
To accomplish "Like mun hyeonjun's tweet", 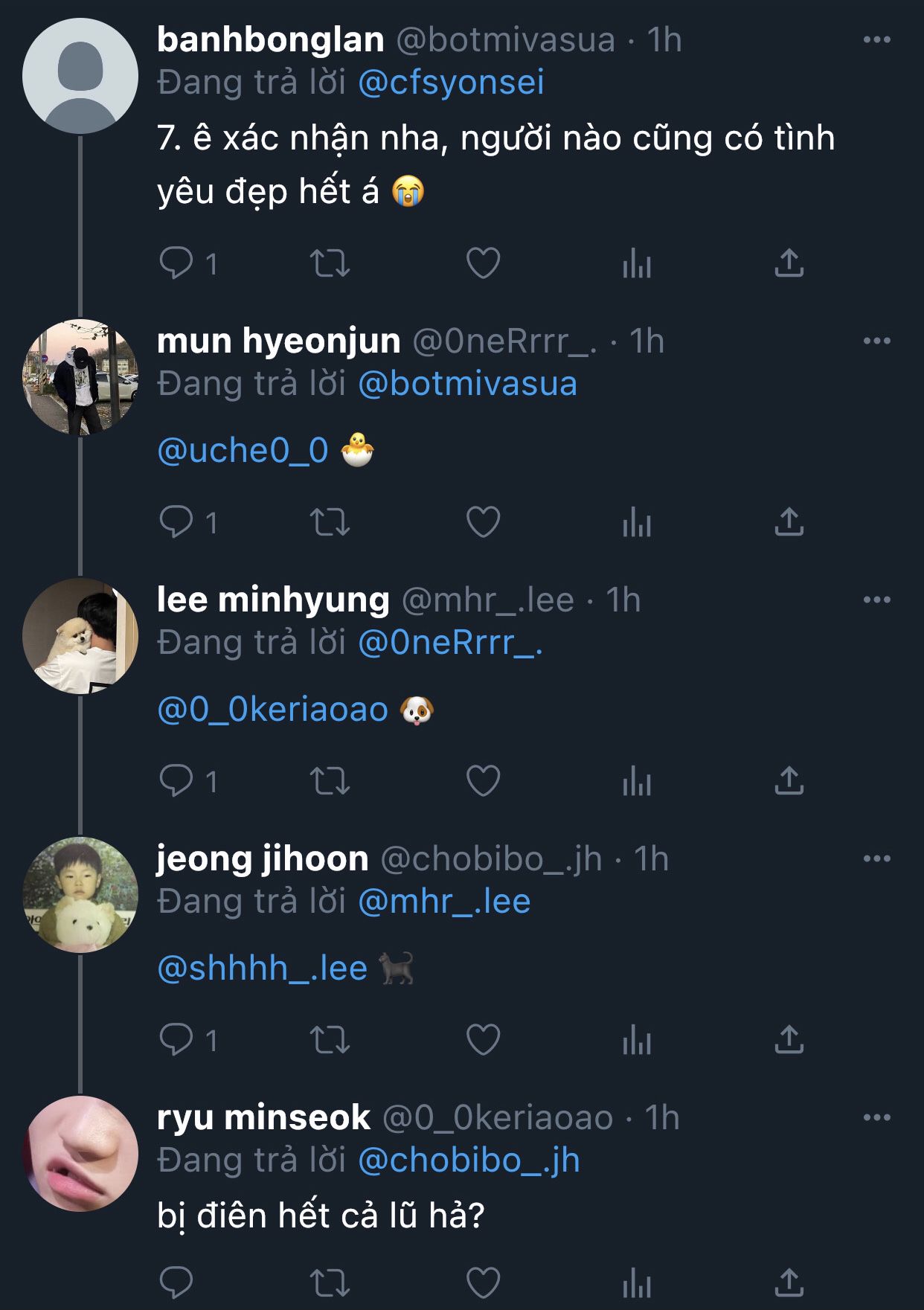I will (x=483, y=522).
